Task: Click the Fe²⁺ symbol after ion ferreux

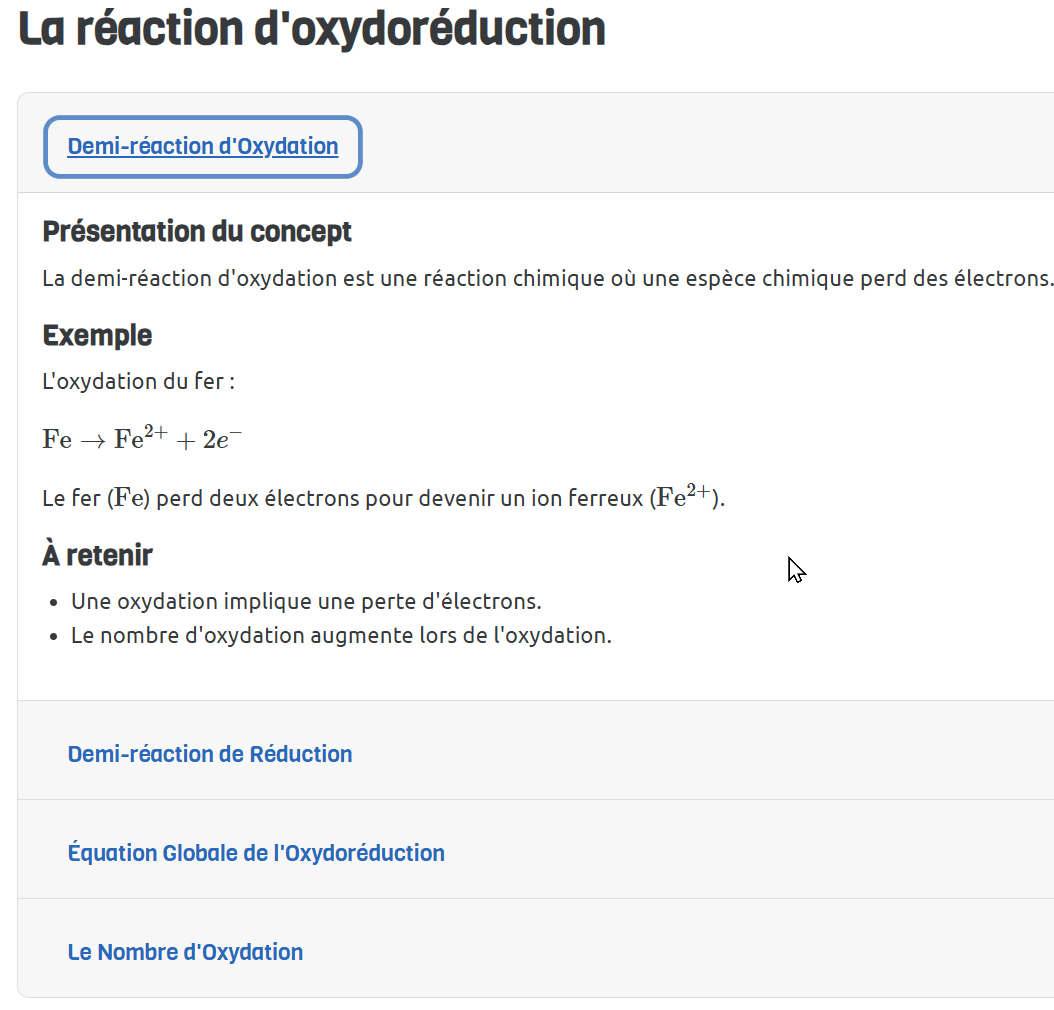Action: point(685,496)
